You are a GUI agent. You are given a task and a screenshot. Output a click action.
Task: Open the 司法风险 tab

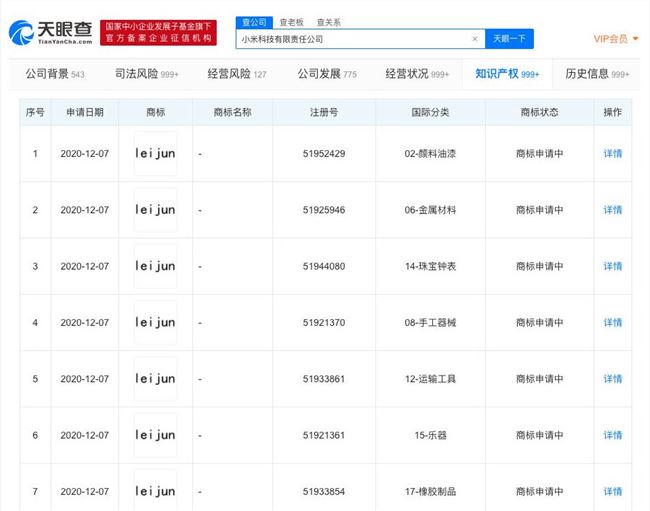tap(146, 74)
